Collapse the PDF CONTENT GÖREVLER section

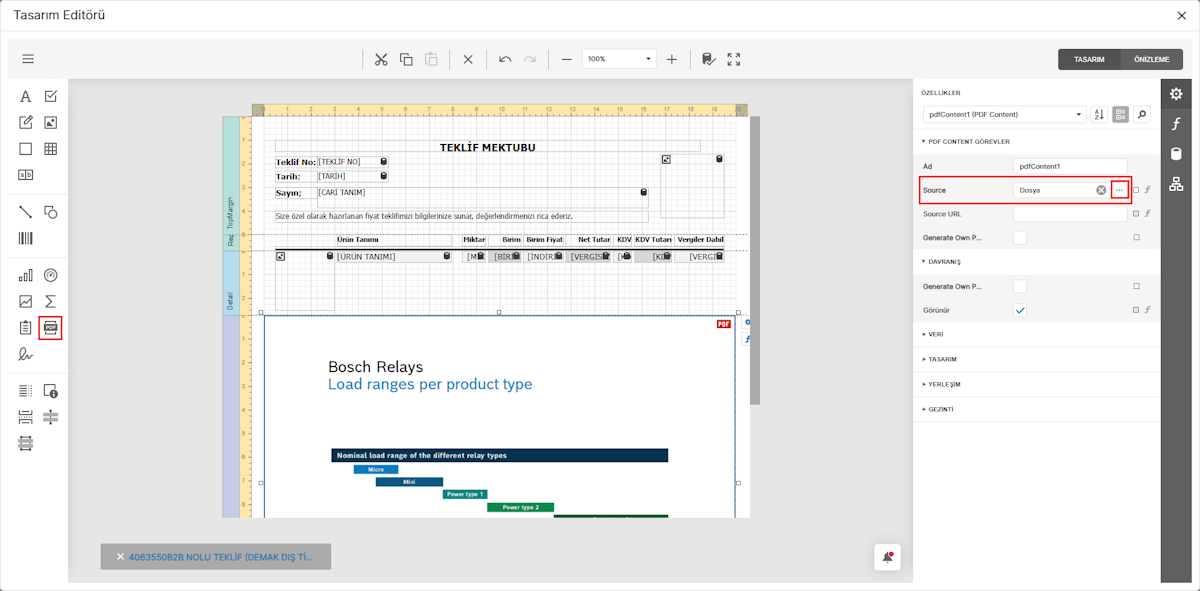966,142
